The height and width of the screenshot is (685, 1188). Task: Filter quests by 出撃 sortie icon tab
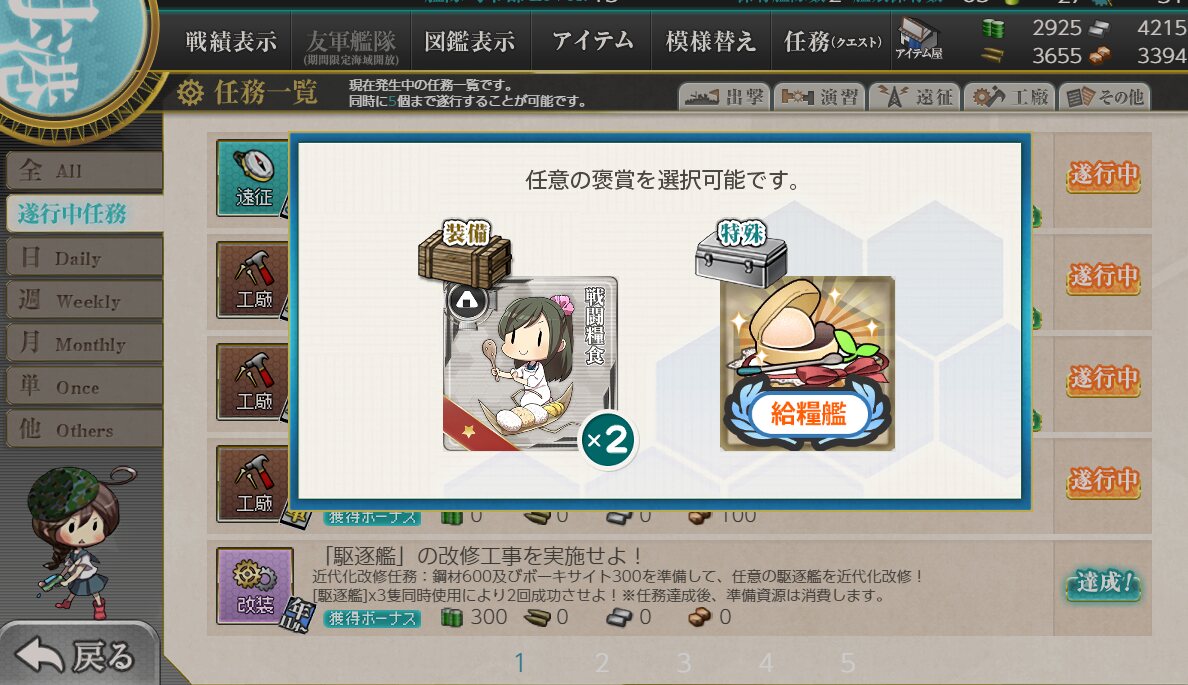click(x=724, y=97)
